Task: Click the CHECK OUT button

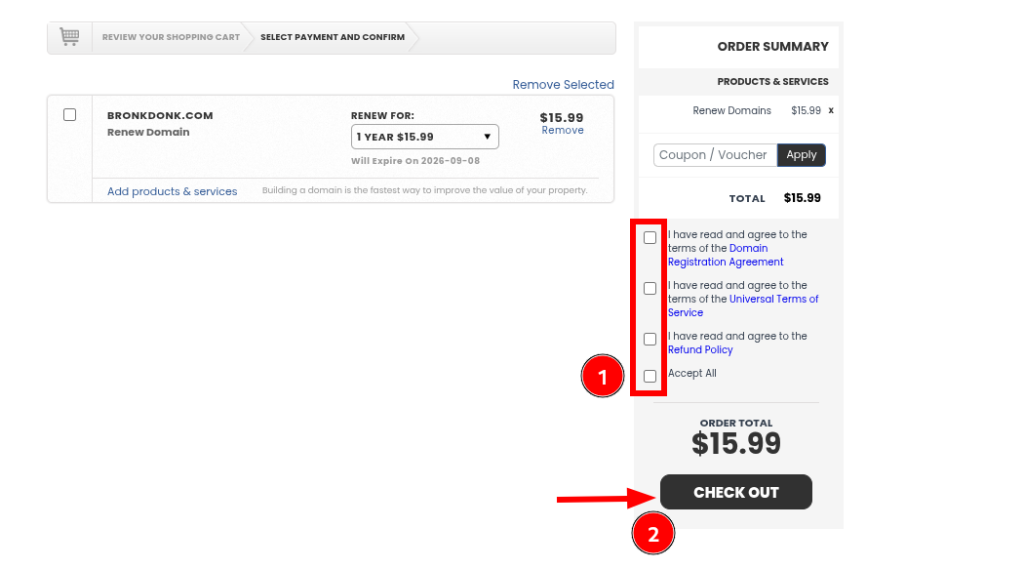Action: pos(736,492)
